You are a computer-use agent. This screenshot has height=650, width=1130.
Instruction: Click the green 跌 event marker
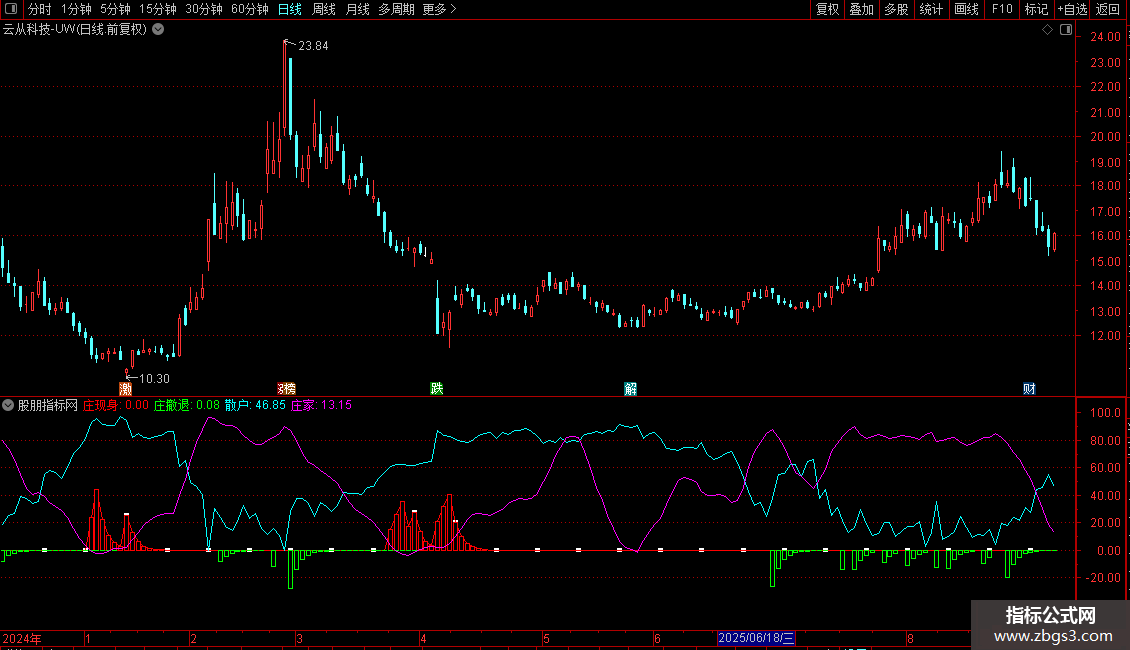tap(437, 389)
